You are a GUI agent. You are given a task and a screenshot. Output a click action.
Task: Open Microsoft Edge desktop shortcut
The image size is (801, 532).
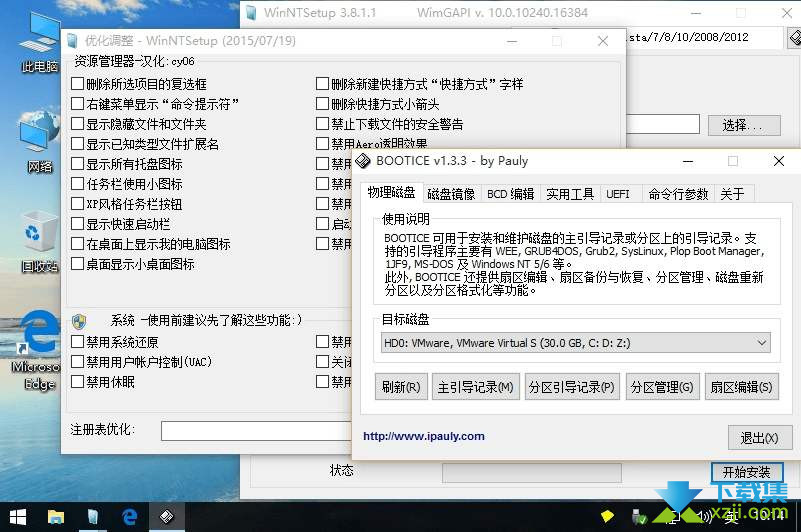tap(36, 350)
